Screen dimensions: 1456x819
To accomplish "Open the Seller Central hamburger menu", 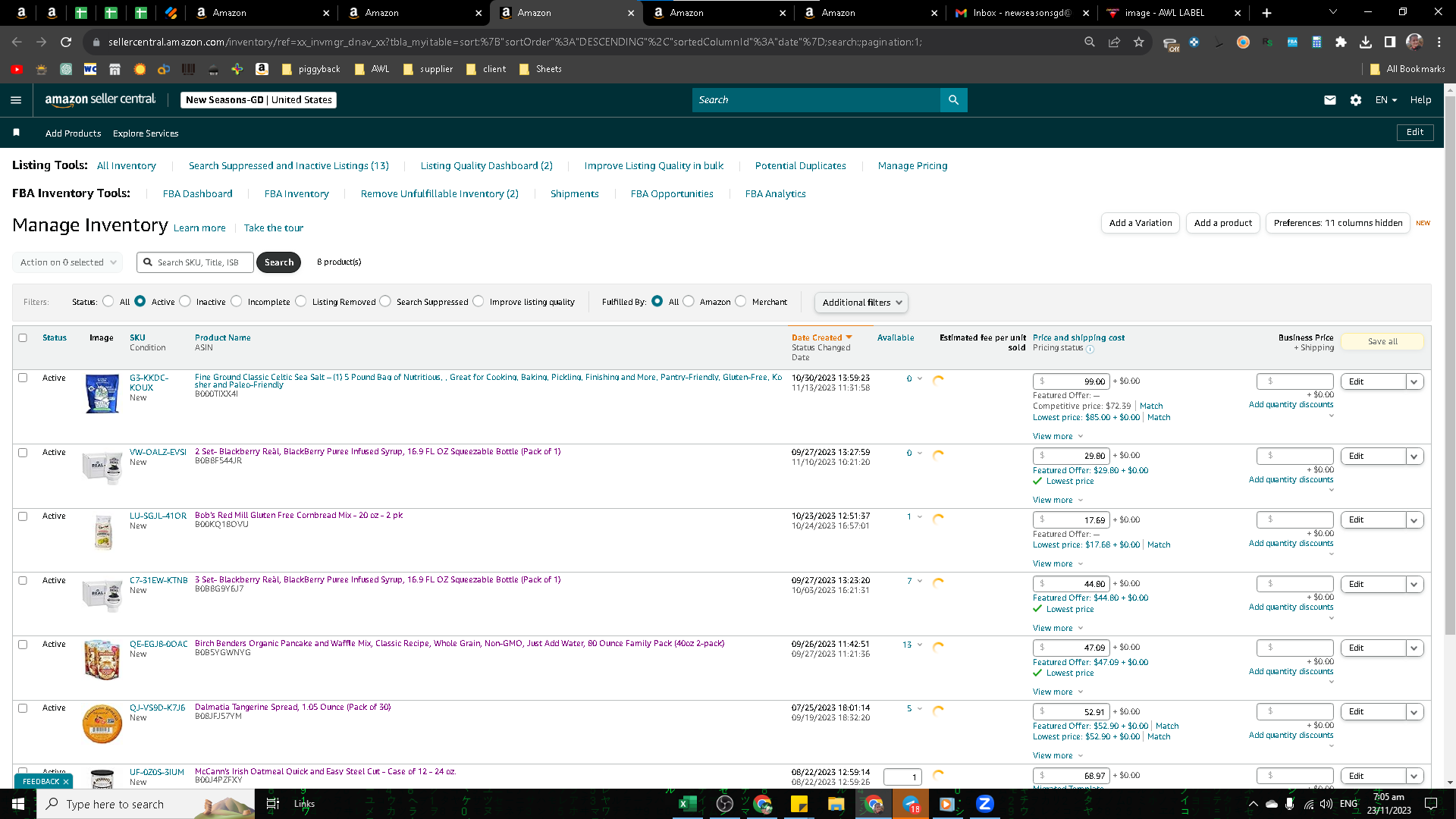I will pyautogui.click(x=16, y=100).
